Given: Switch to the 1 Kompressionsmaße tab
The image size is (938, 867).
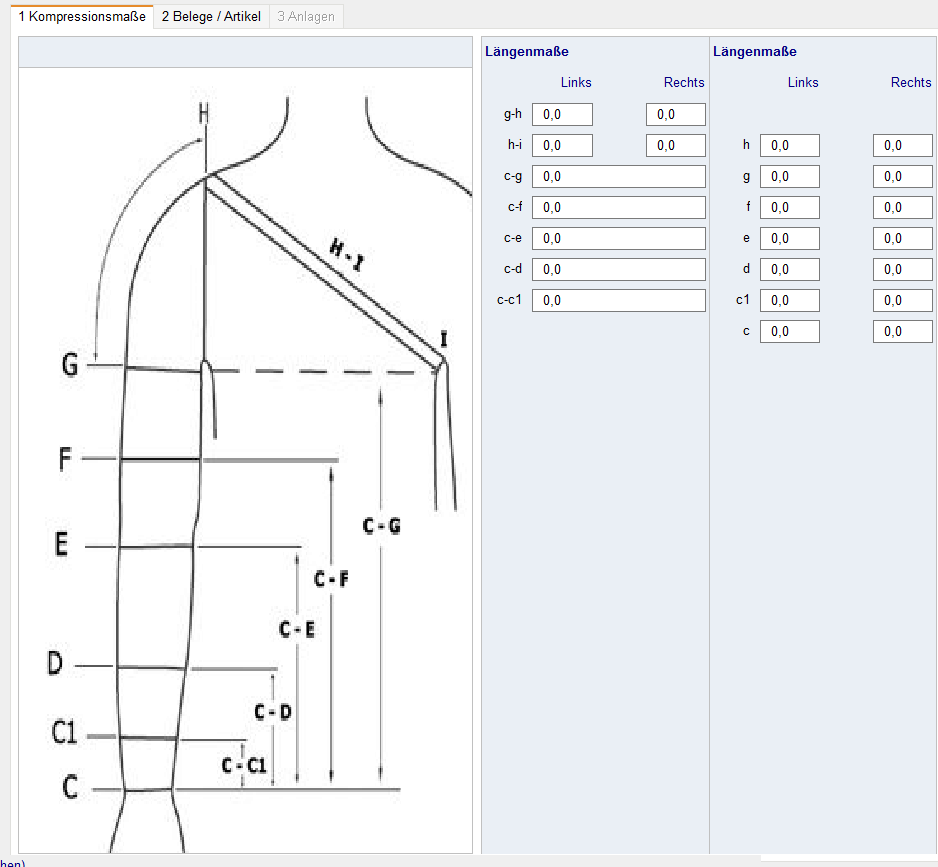Looking at the screenshot, I should pyautogui.click(x=82, y=16).
